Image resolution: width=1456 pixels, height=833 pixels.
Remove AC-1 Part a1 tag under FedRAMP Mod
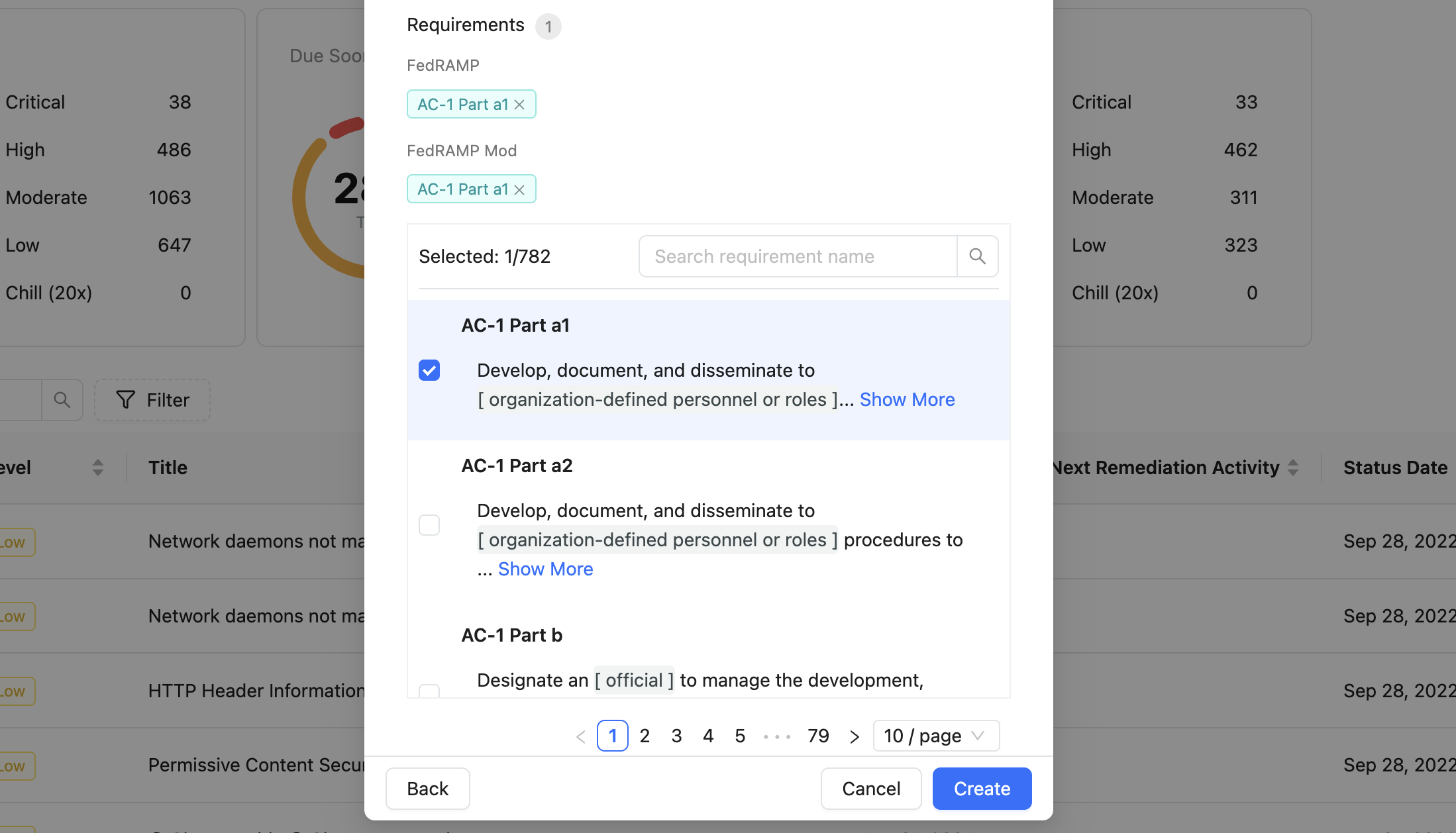click(519, 190)
